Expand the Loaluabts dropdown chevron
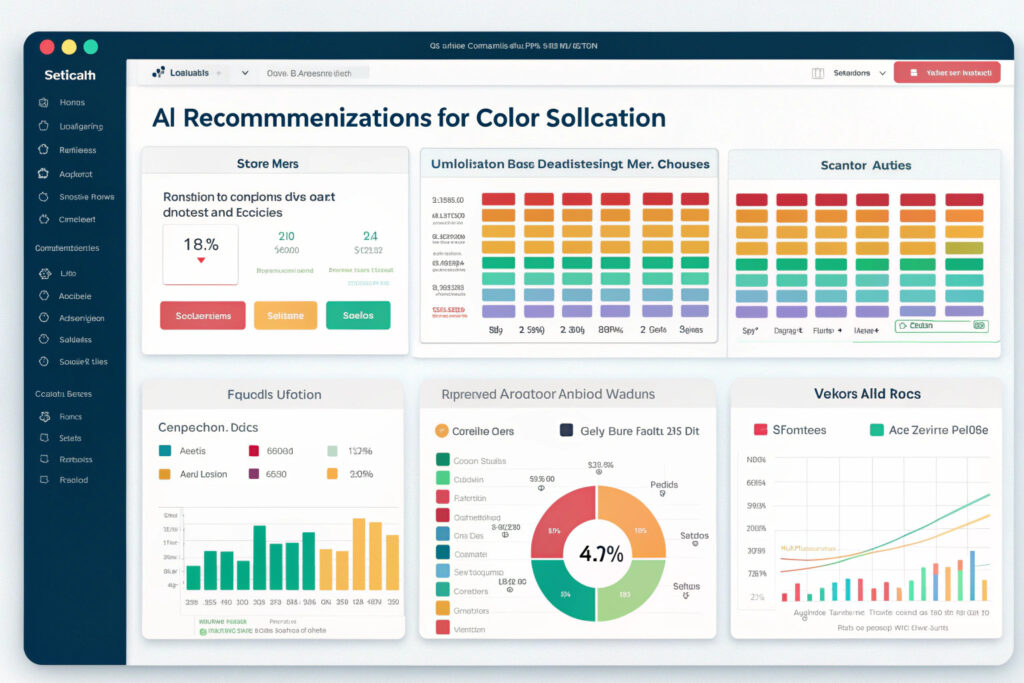The height and width of the screenshot is (683, 1024). coord(245,73)
